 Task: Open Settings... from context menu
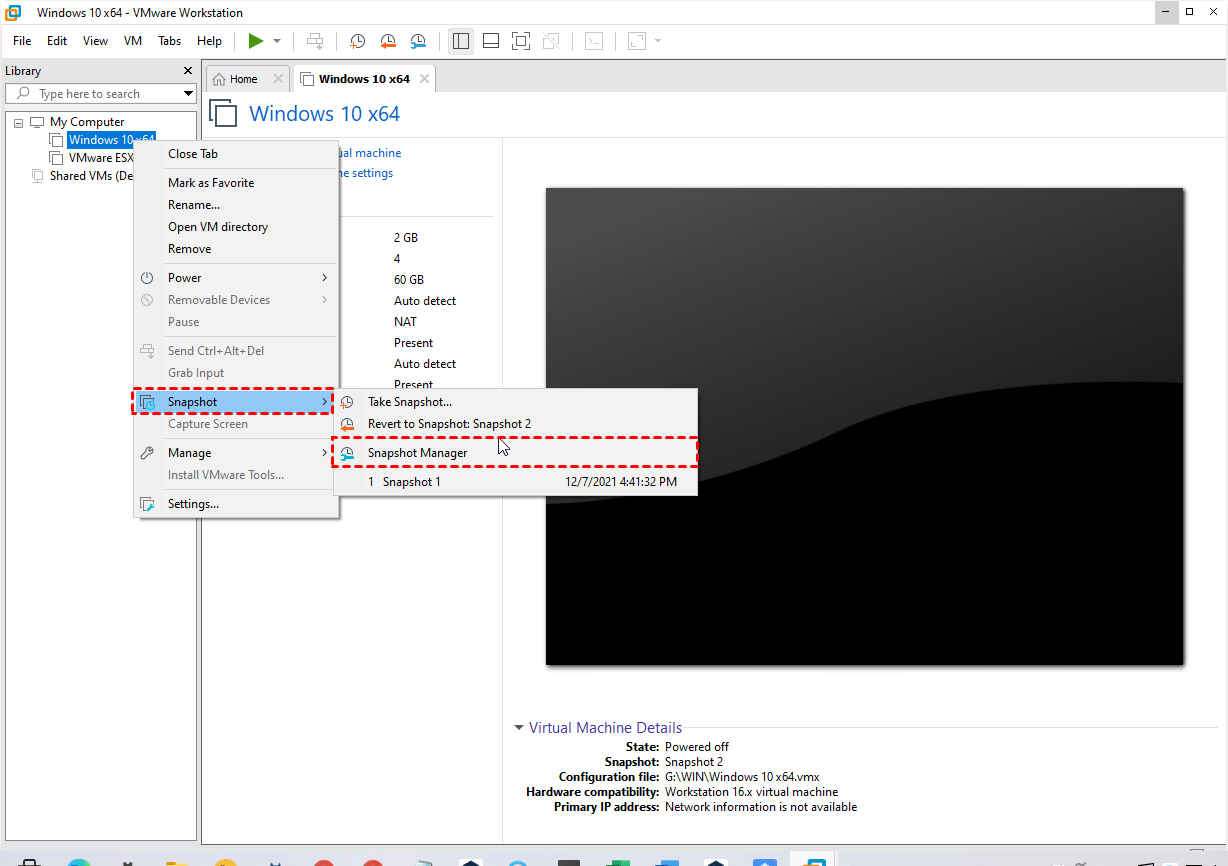tap(193, 504)
